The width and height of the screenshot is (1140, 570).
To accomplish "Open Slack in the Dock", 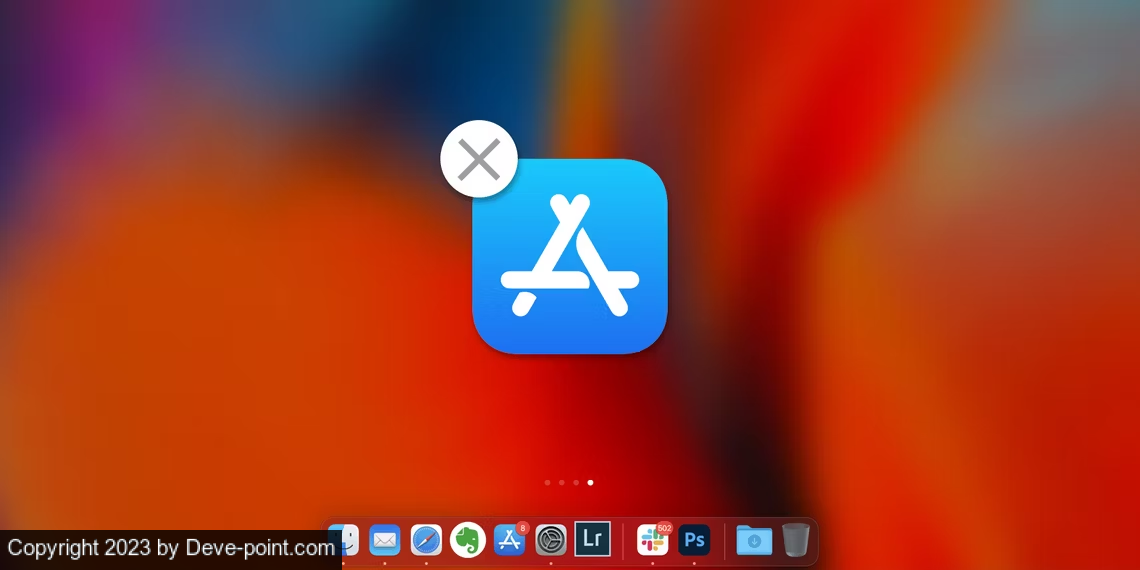I will [653, 540].
